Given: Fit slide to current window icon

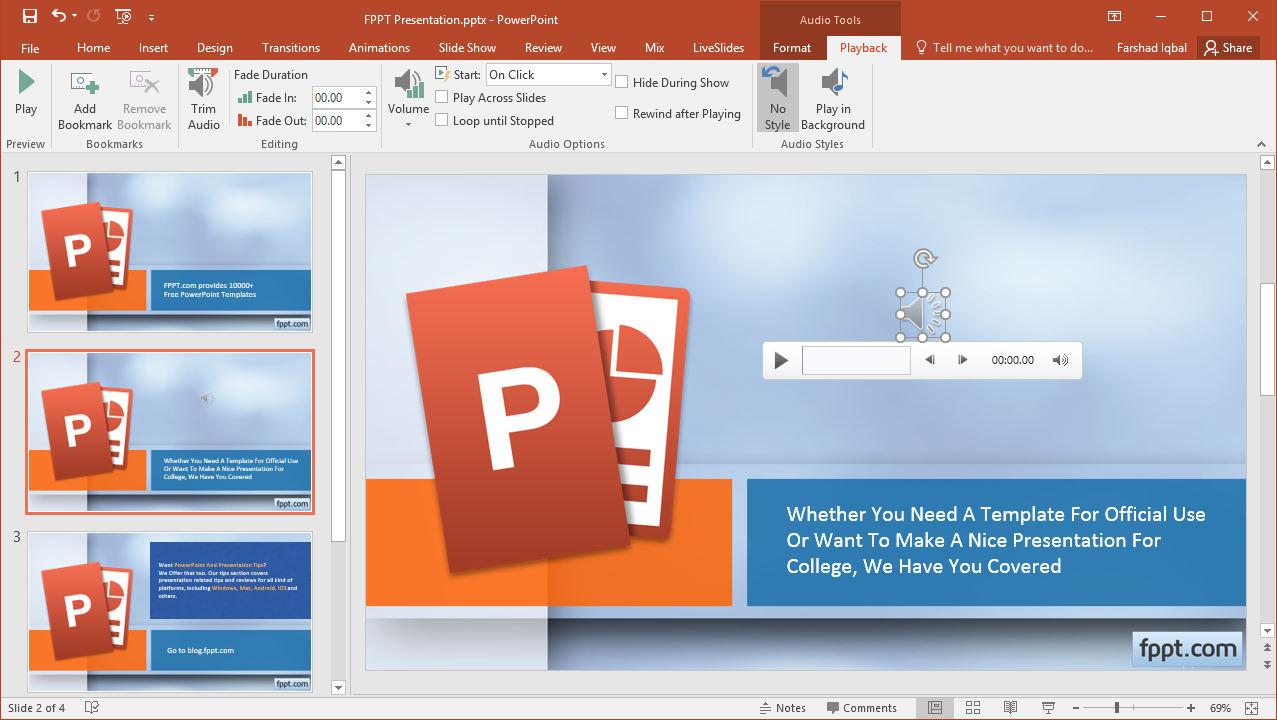Looking at the screenshot, I should click(1251, 708).
